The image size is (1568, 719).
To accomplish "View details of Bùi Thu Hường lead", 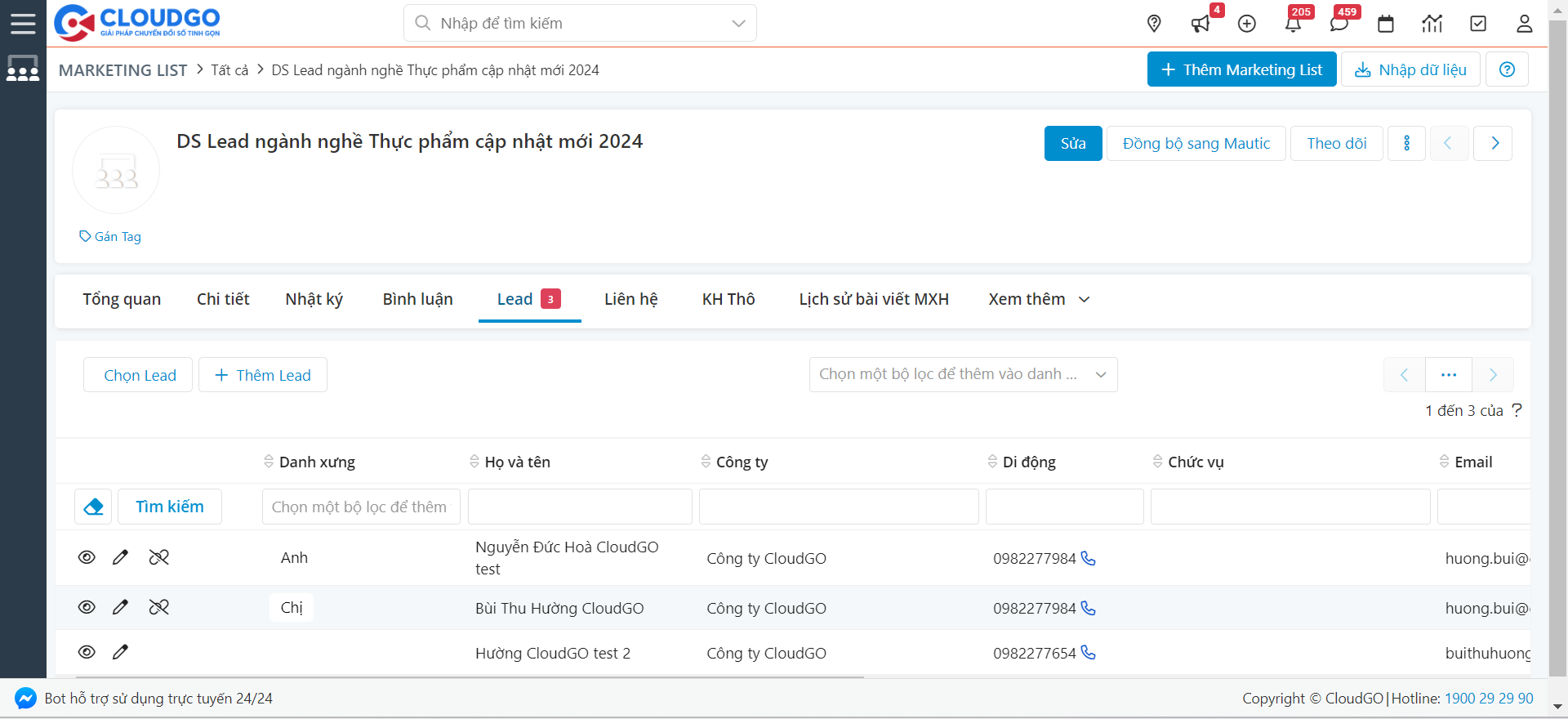I will (x=87, y=607).
